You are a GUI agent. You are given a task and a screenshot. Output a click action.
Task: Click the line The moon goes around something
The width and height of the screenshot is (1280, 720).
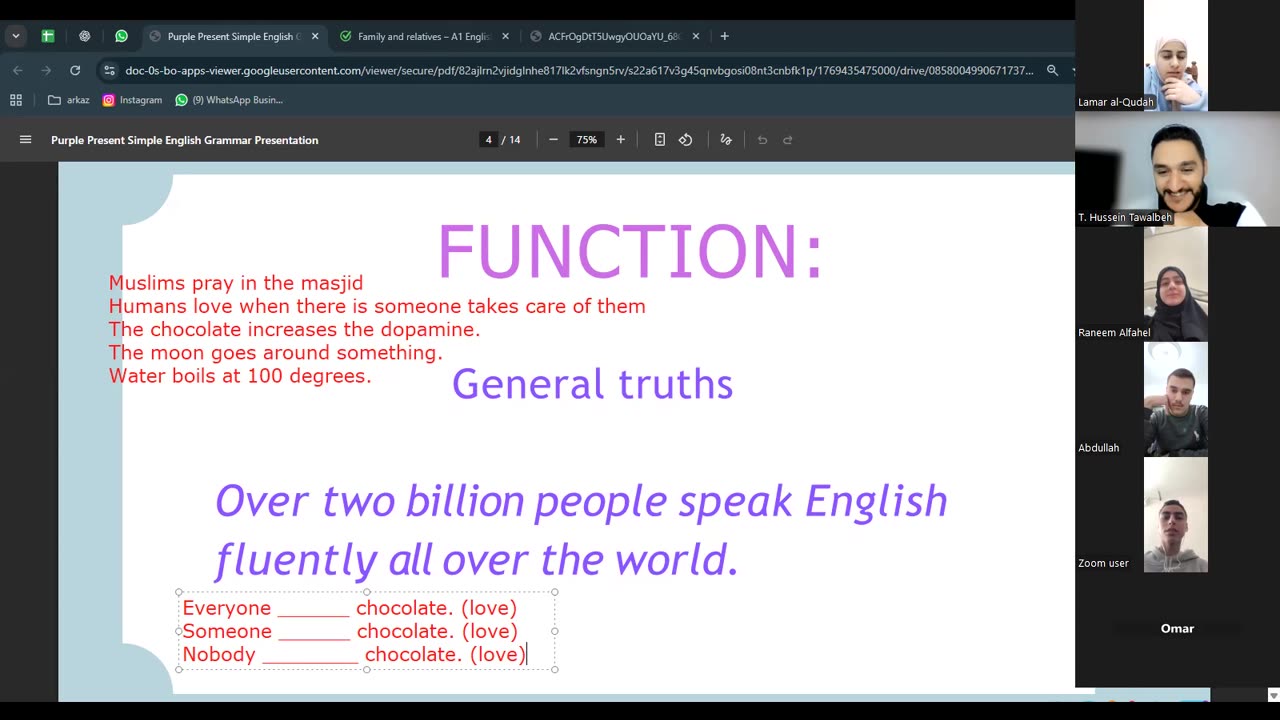(x=276, y=353)
